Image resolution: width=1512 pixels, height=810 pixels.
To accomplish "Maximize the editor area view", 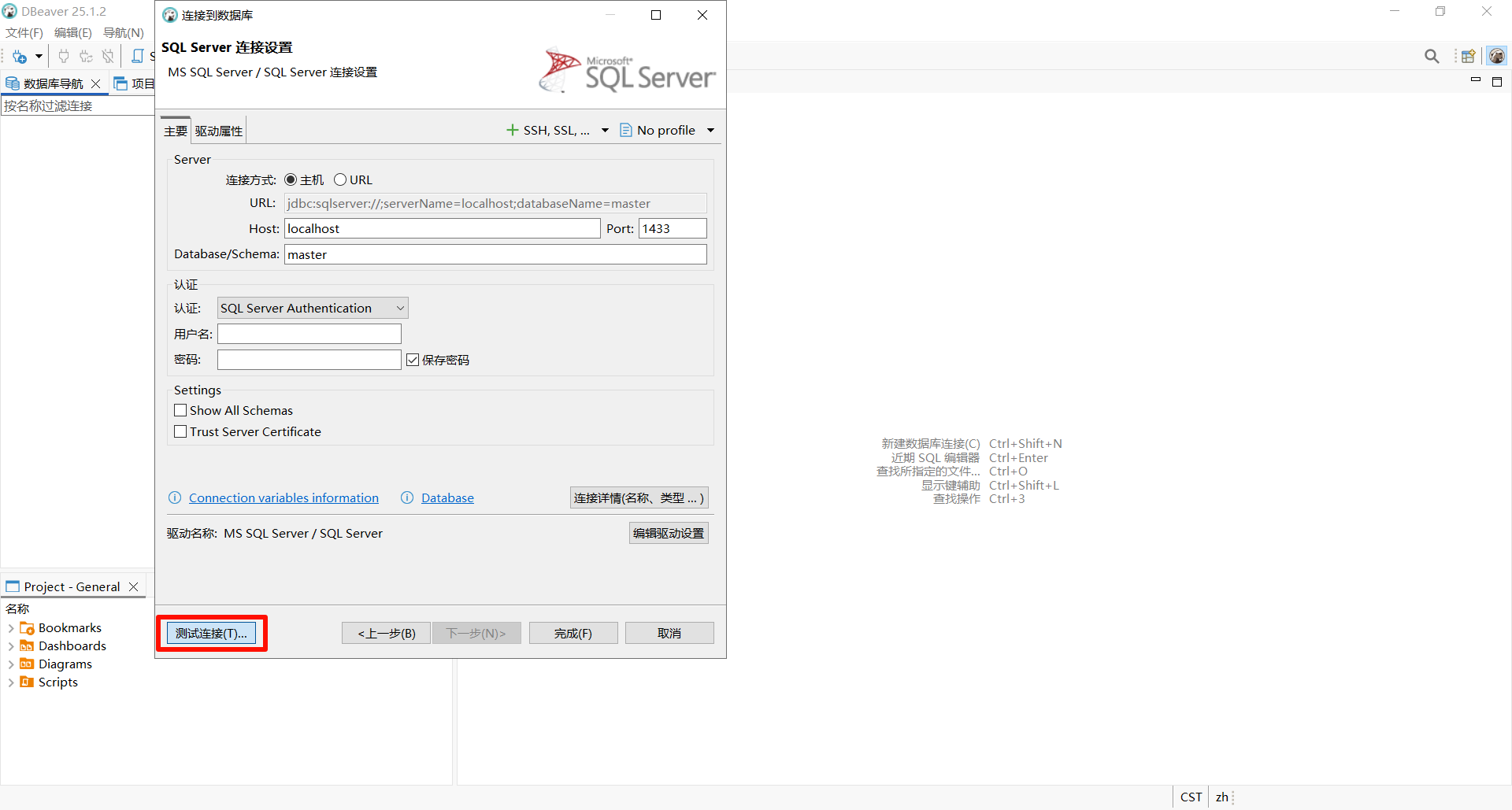I will pos(1497,81).
